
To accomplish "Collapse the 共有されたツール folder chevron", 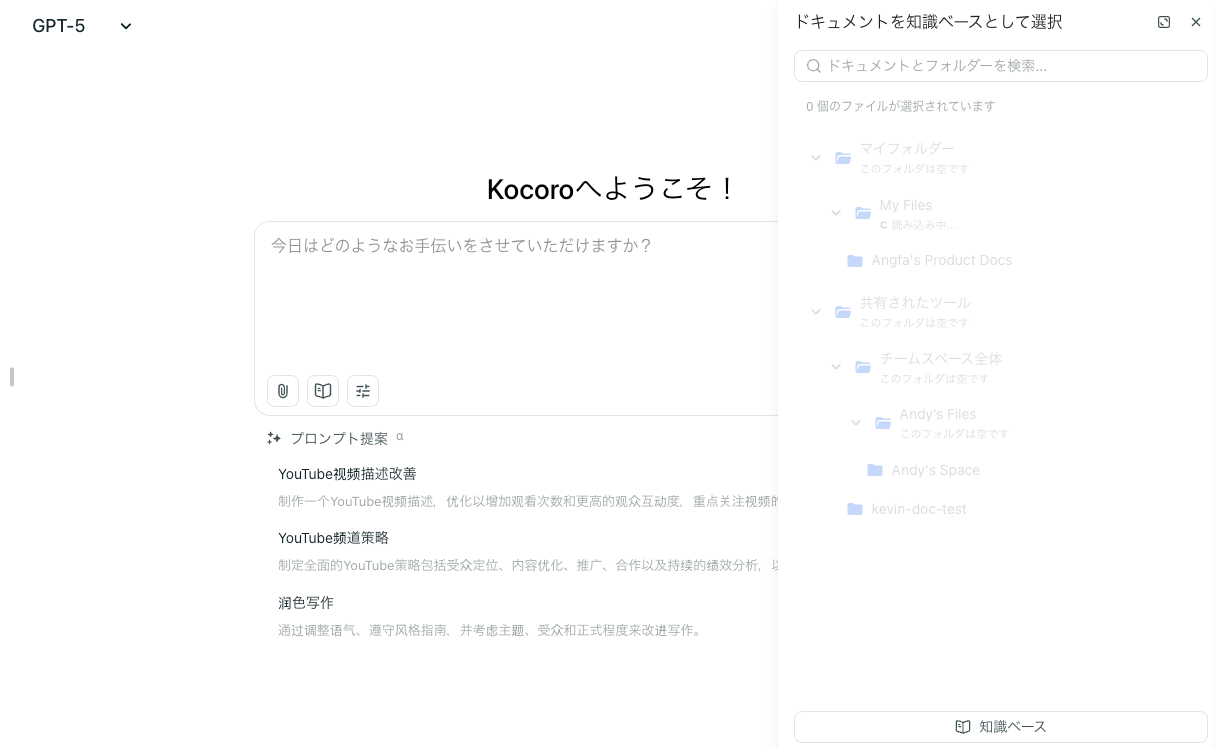I will (x=816, y=312).
